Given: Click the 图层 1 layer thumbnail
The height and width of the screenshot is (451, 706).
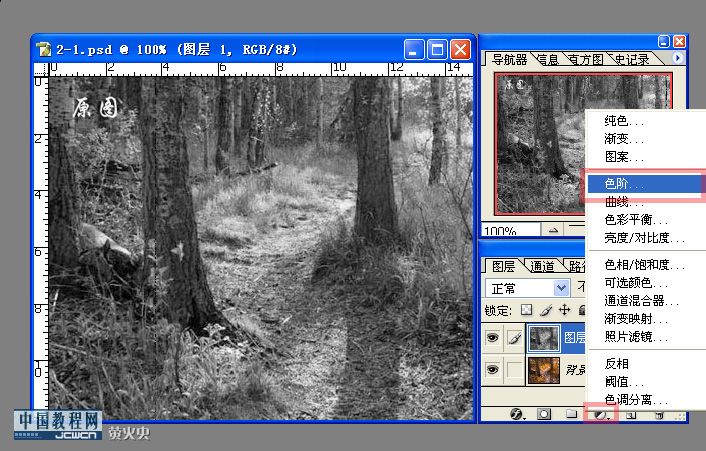Looking at the screenshot, I should click(x=543, y=338).
